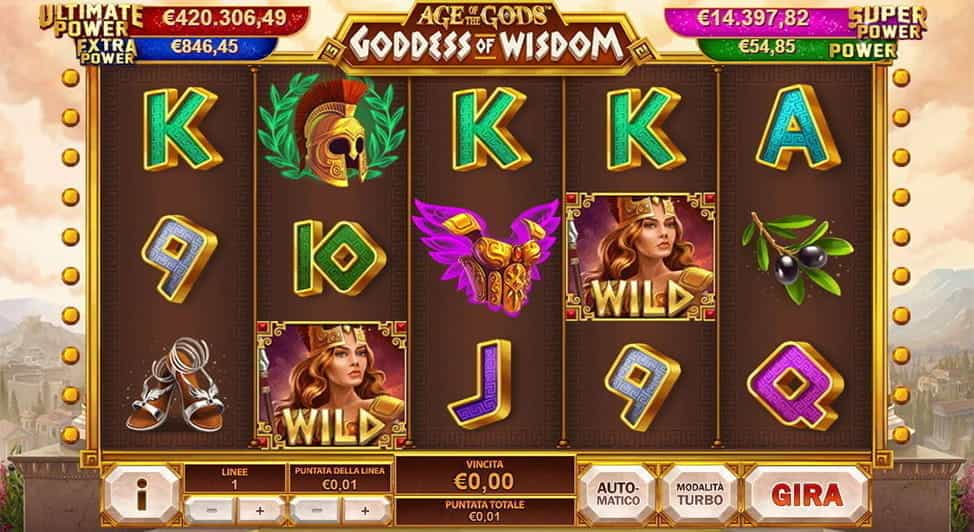This screenshot has width=974, height=532.
Task: Select the purple winged armor symbol
Action: (x=486, y=257)
